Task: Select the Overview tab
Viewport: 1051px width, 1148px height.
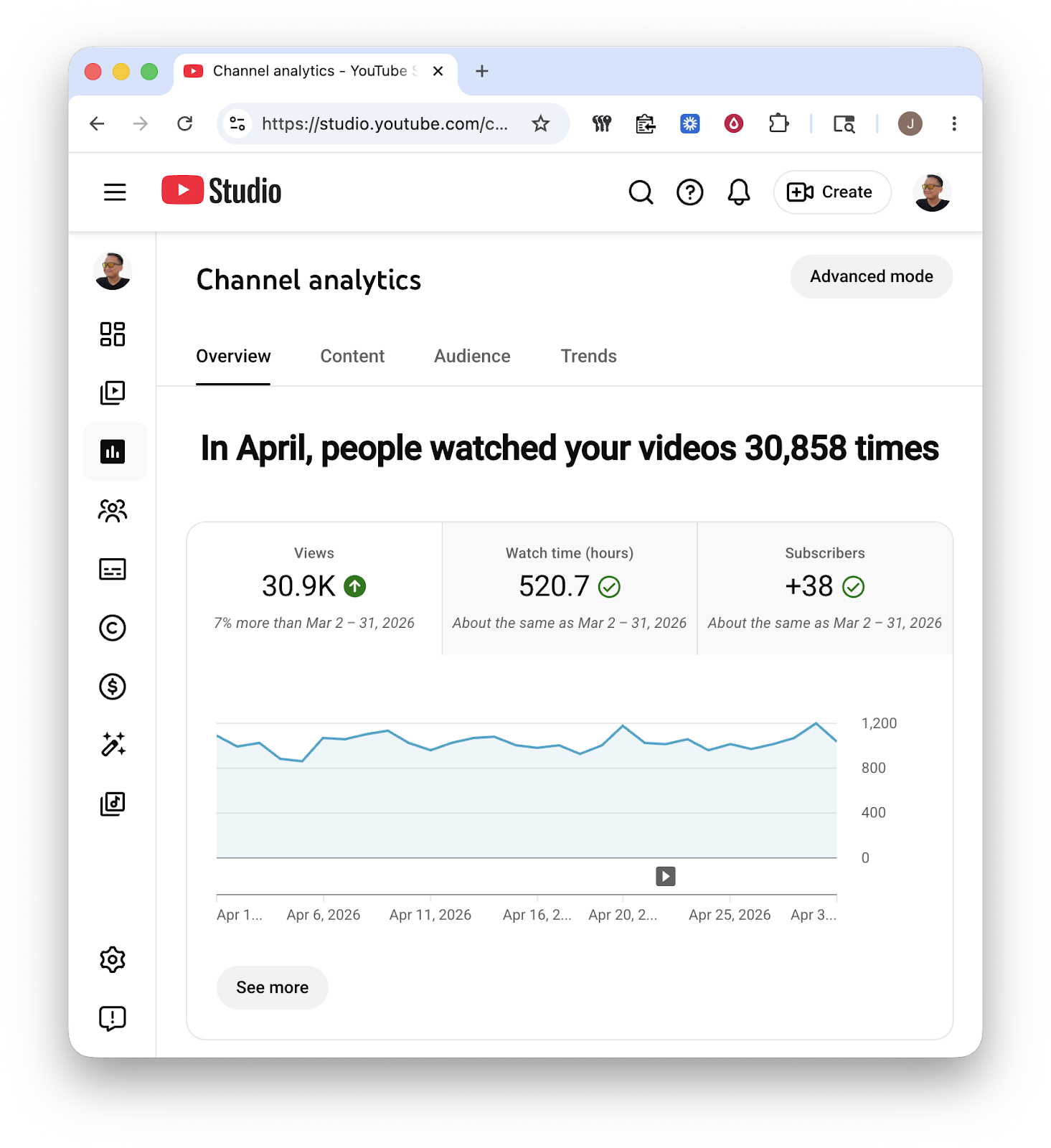Action: 233,356
